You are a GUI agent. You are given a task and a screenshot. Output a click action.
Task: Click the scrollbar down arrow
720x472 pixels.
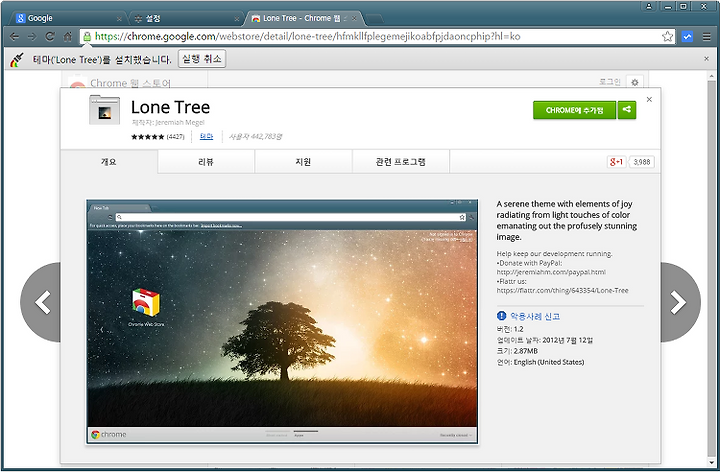click(x=712, y=463)
